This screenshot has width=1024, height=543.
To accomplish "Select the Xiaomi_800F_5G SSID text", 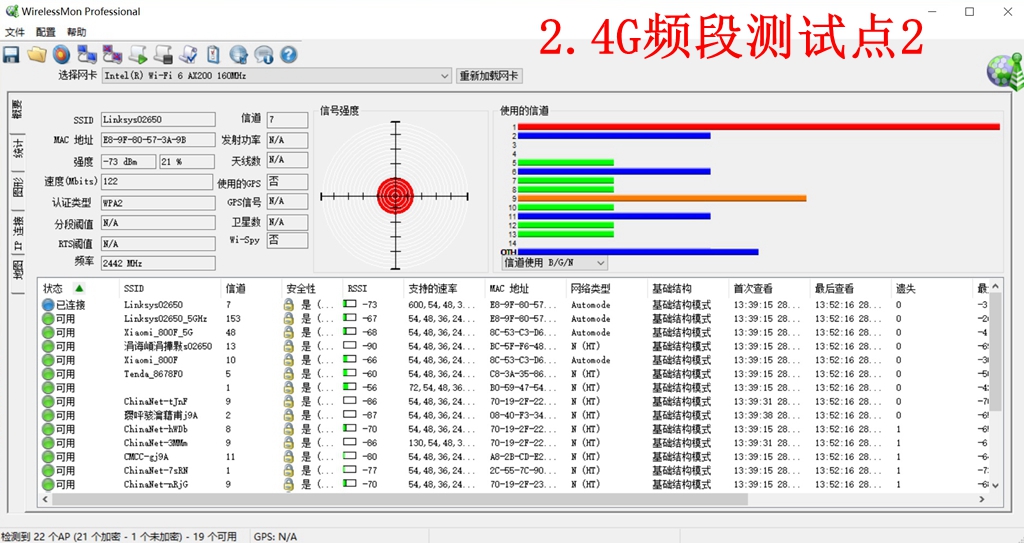I will 158,333.
